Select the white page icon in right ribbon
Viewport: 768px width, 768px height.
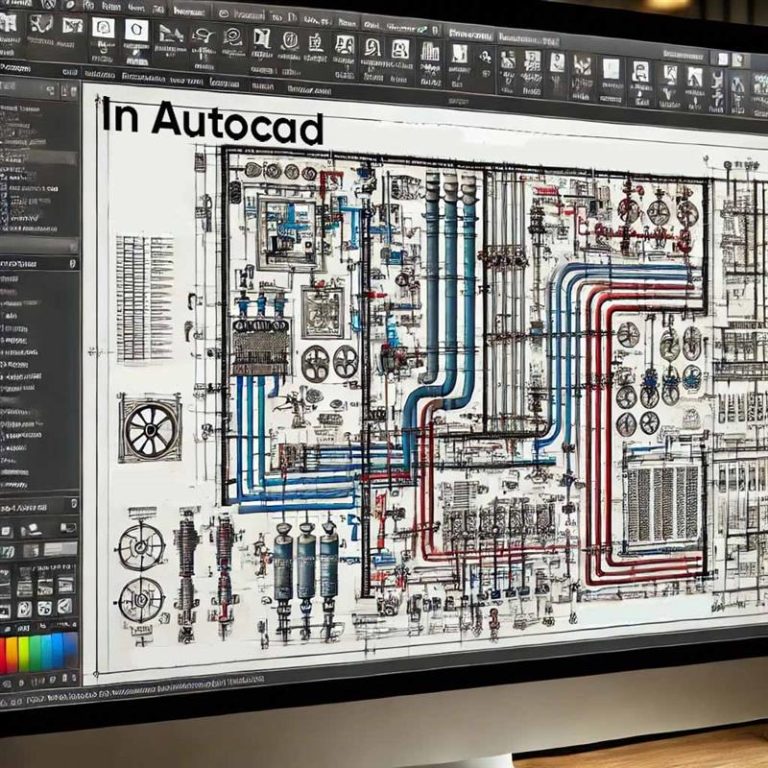610,69
